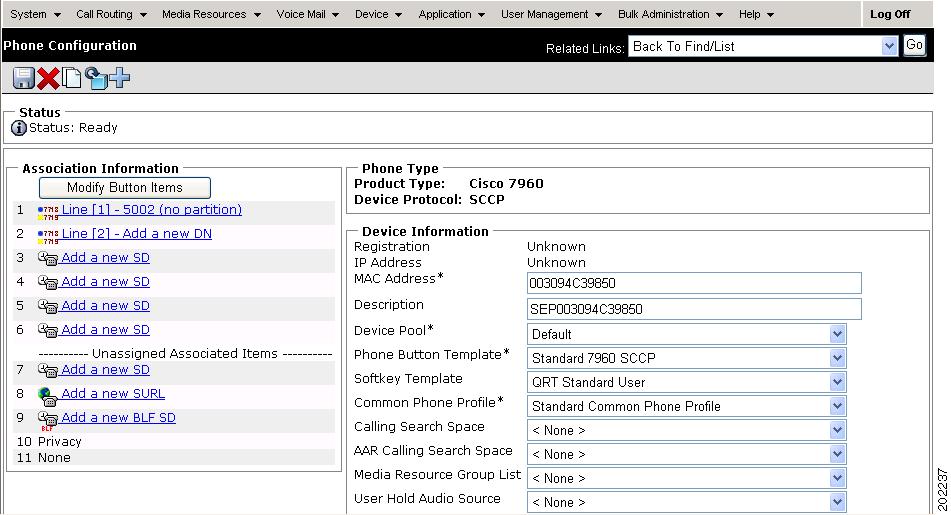Open the Related Links dropdown showing Back To Find/List

763,46
